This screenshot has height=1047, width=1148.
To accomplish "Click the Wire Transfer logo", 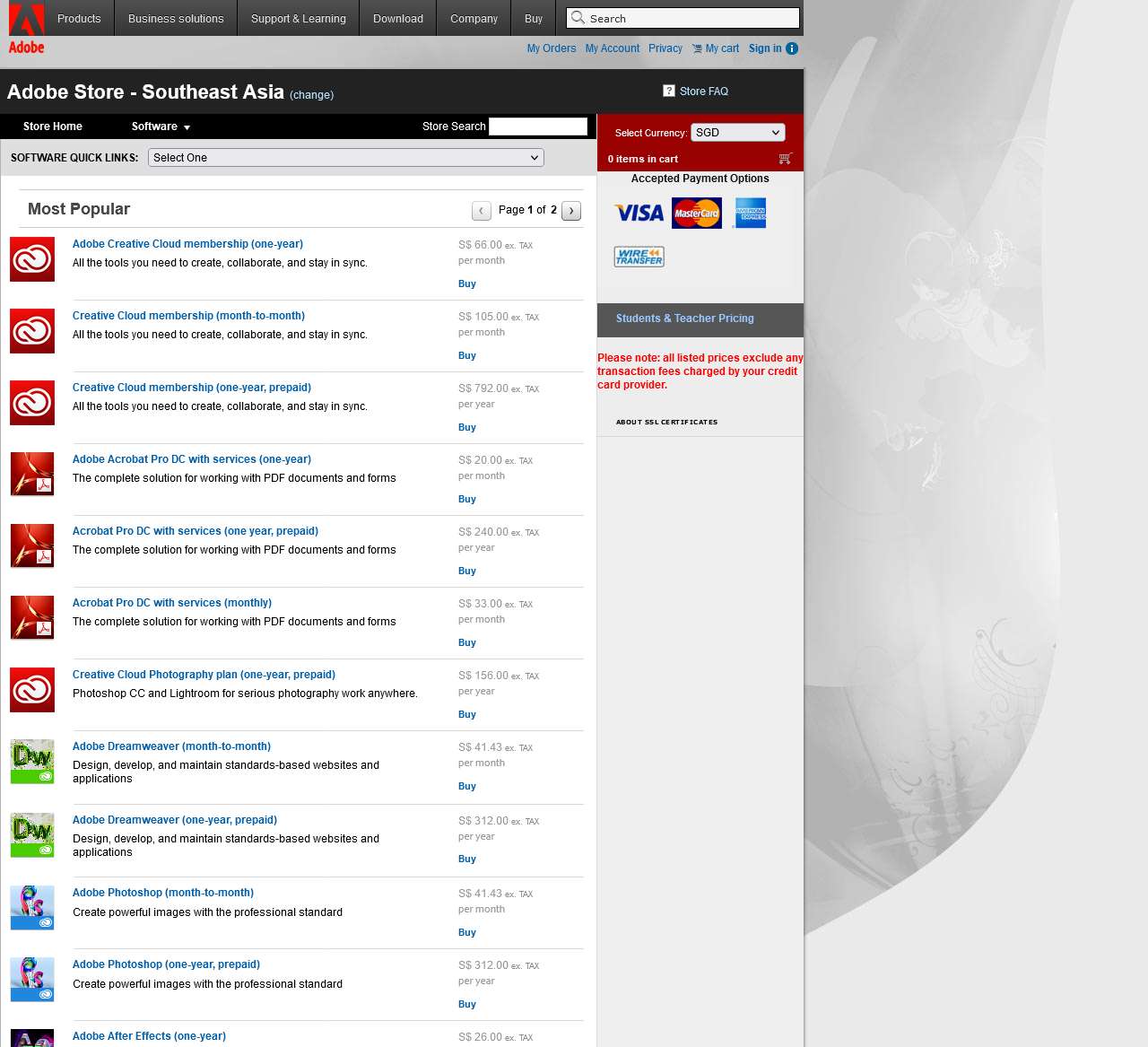I will (639, 257).
